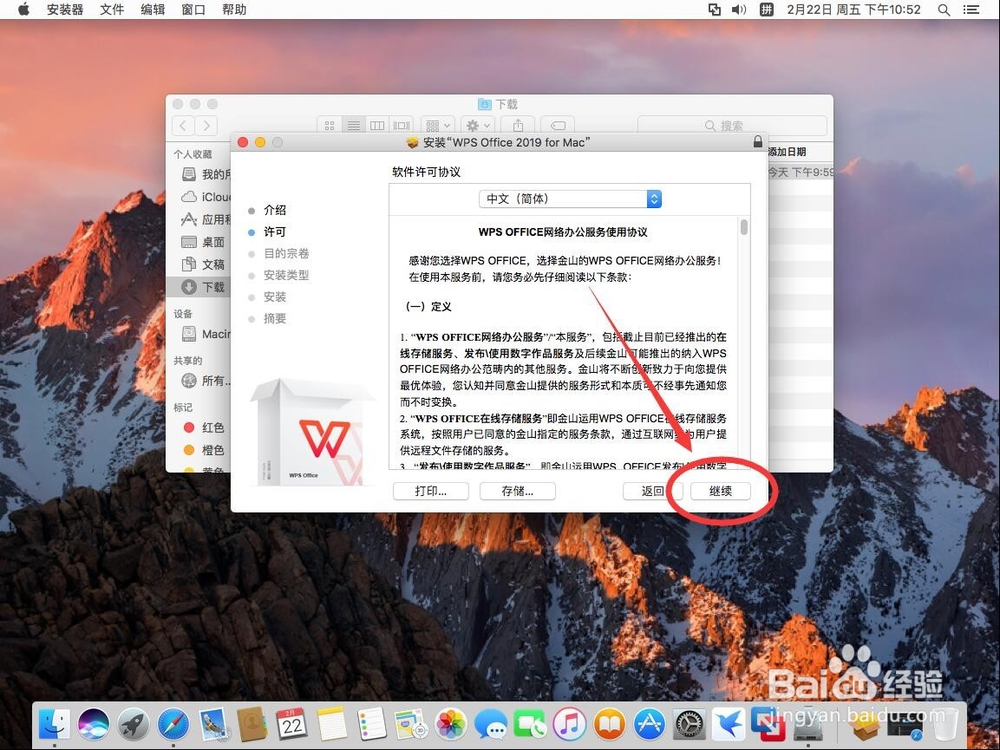Select the 介绍 step in installer sidebar

tap(275, 210)
